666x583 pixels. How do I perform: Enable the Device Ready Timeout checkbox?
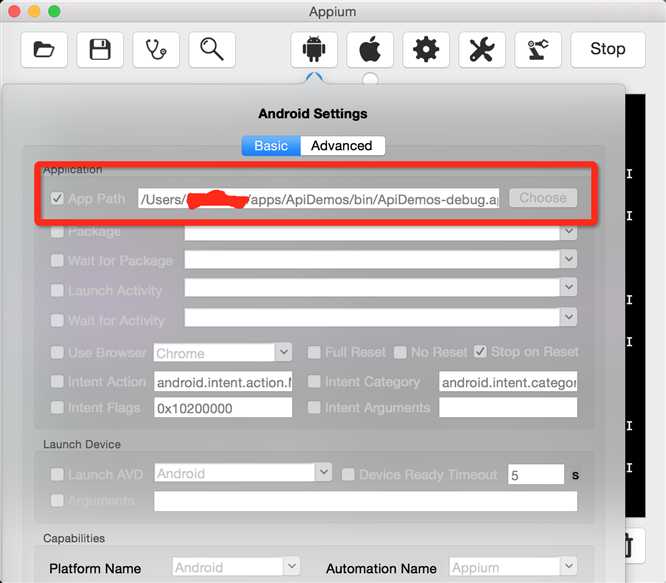348,474
